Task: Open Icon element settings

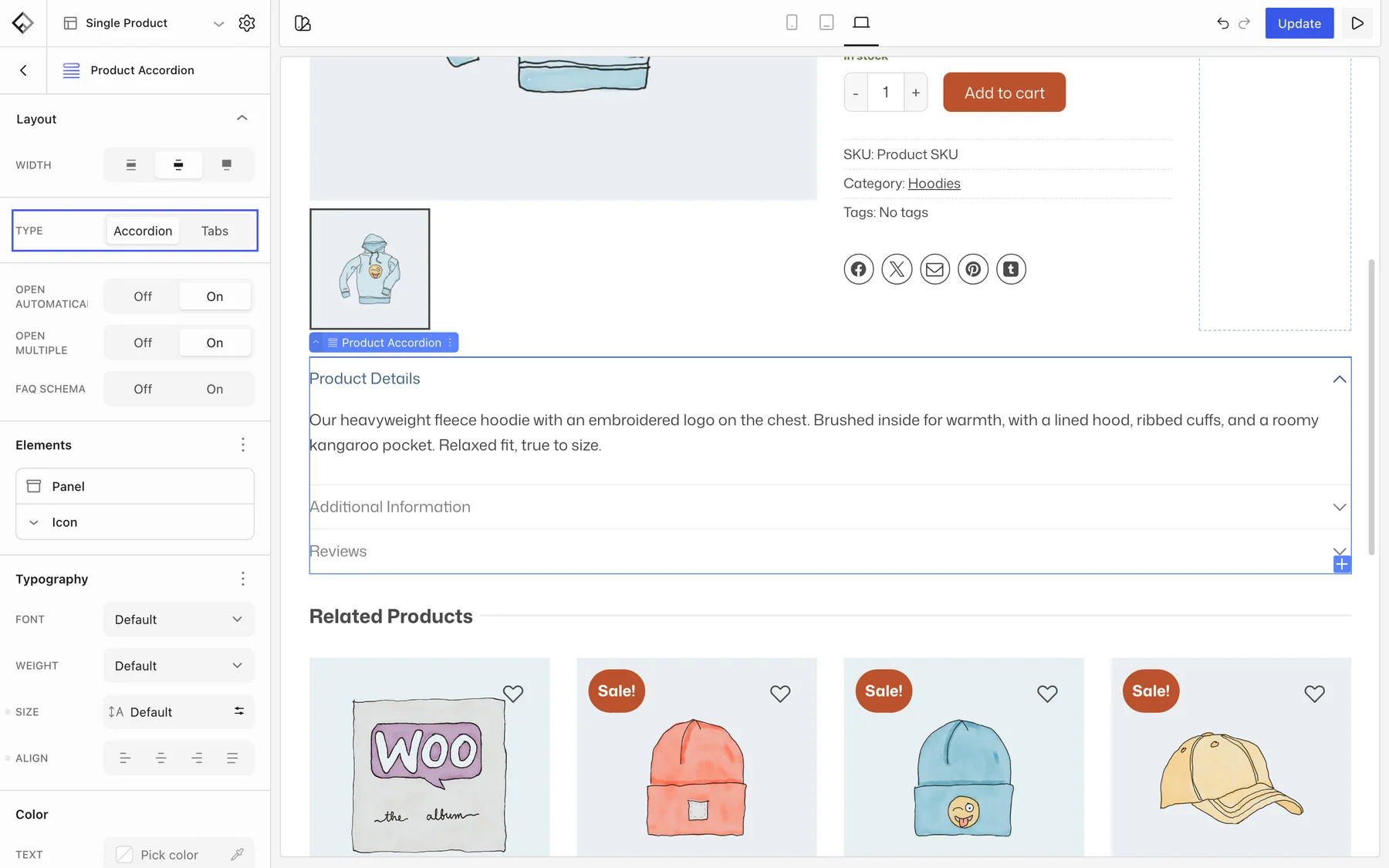Action: pyautogui.click(x=135, y=522)
